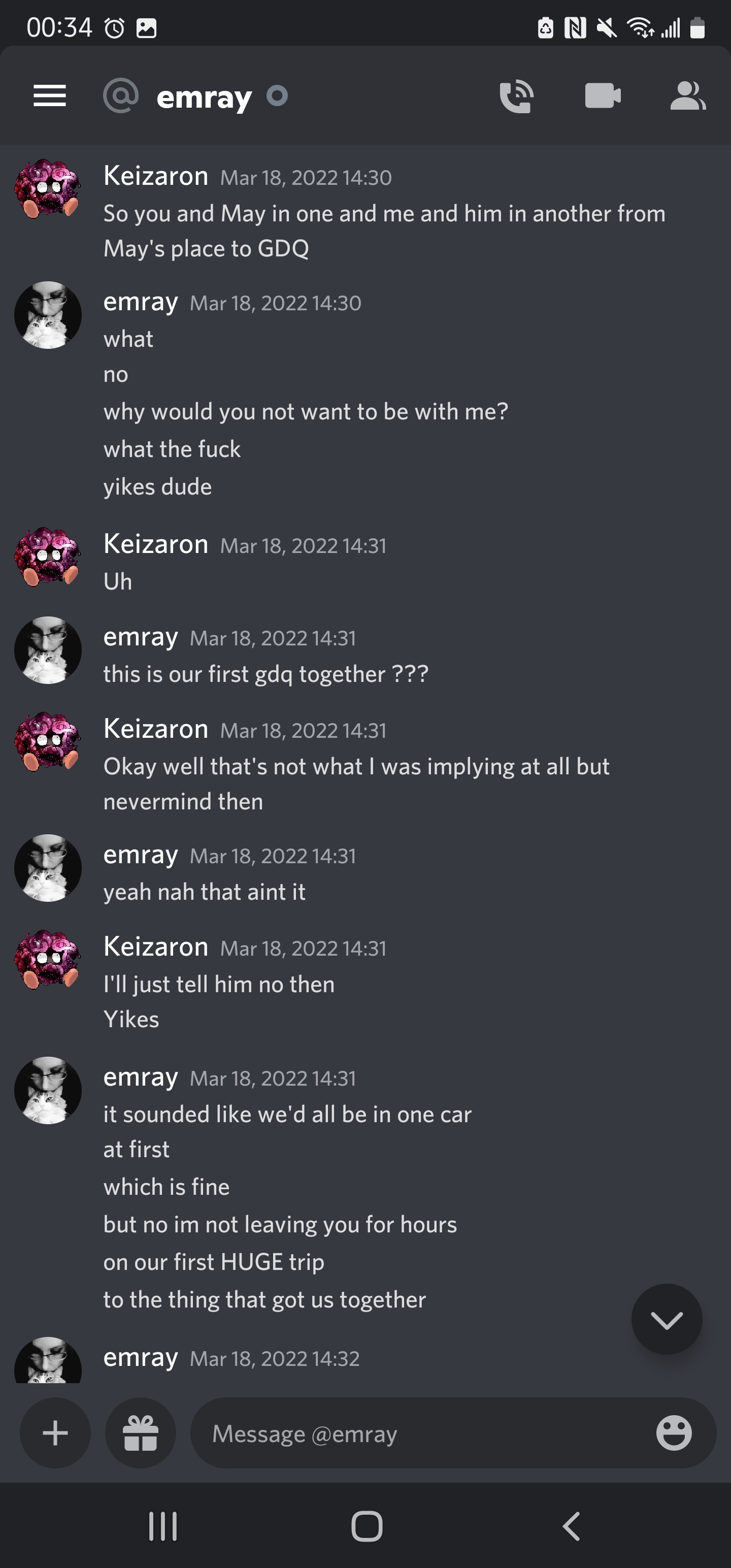Tap the Android home navigation button
Viewport: 731px width, 1568px height.
tap(367, 1526)
